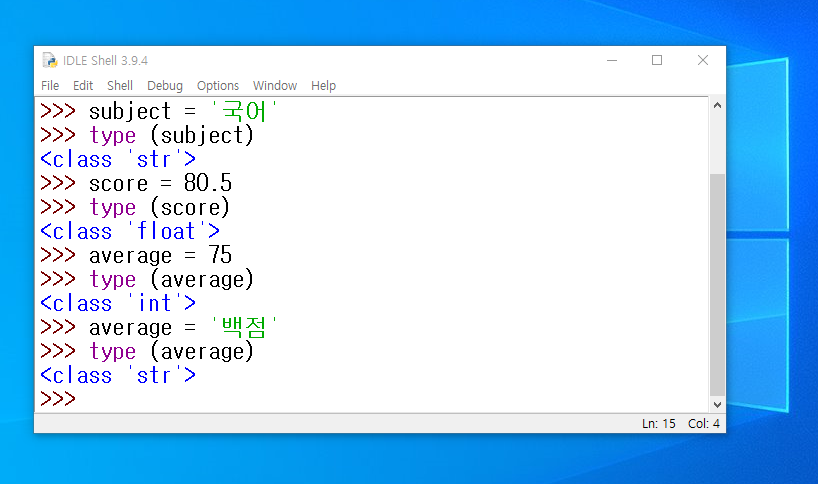The width and height of the screenshot is (818, 484).
Task: Open the Debug menu
Action: [x=165, y=86]
